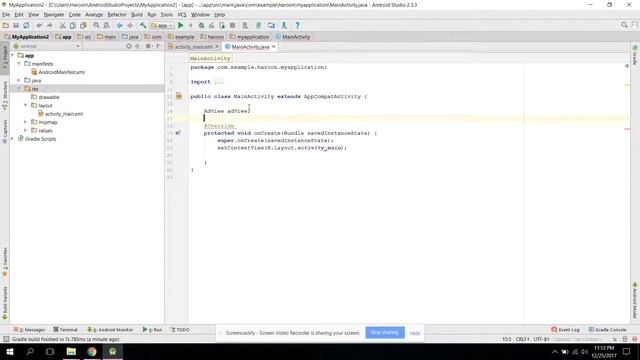
Task: Click the Copy toolbar icon
Action: point(73,25)
